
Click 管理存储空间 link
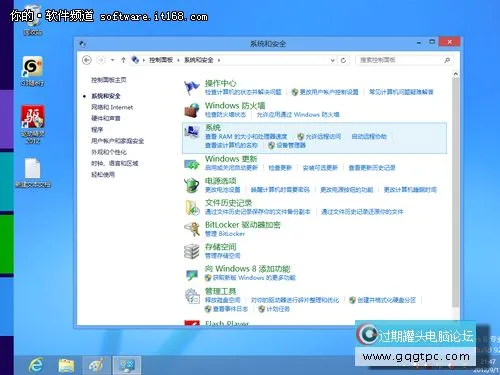tap(222, 256)
